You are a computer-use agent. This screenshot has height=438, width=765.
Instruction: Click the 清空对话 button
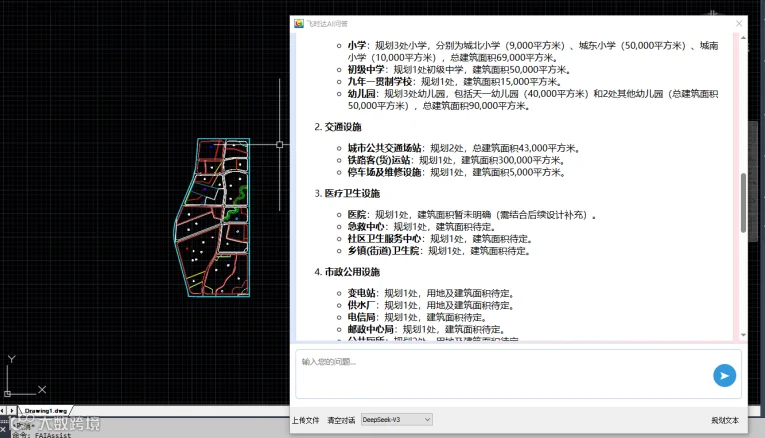click(341, 420)
